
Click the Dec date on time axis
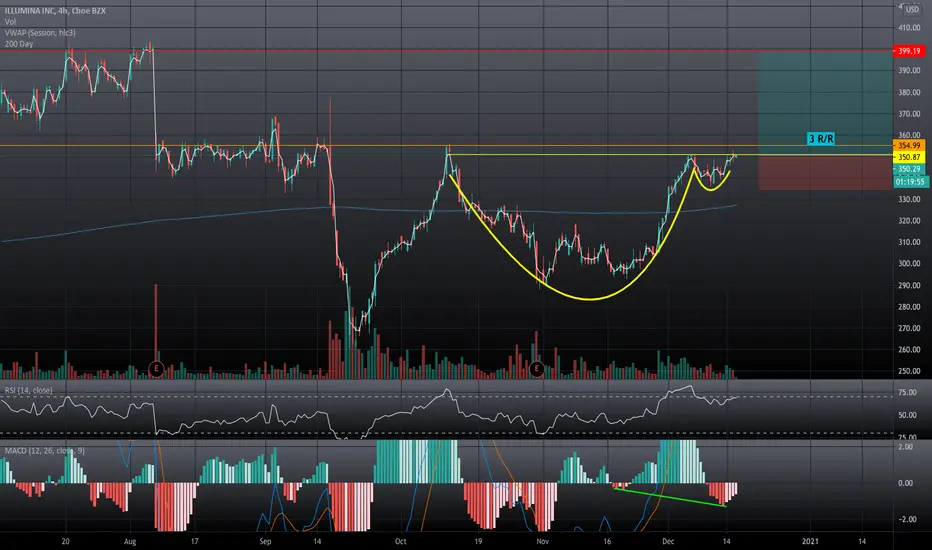(x=668, y=541)
